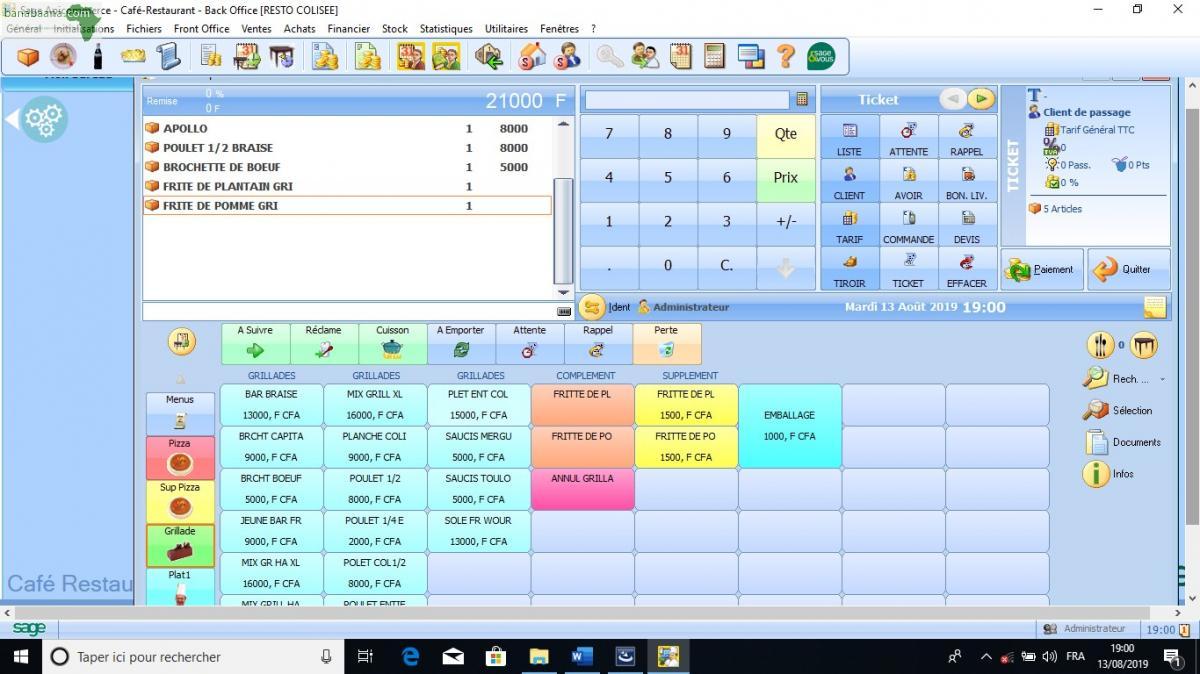Screen dimensions: 1200x674
Task: Click the round table plan icon above Menus
Action: tap(181, 342)
